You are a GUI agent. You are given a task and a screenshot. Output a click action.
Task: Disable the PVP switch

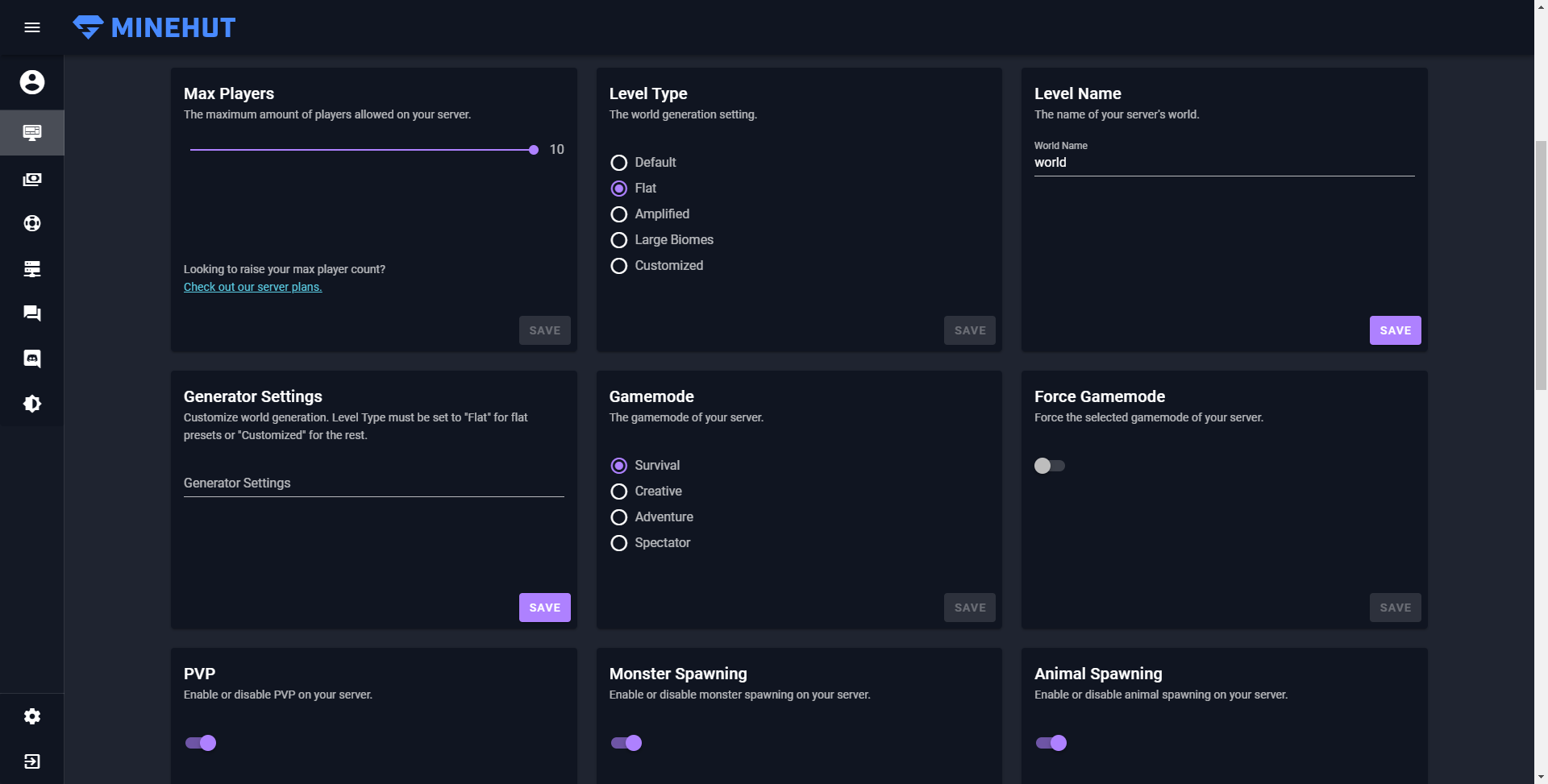click(201, 743)
